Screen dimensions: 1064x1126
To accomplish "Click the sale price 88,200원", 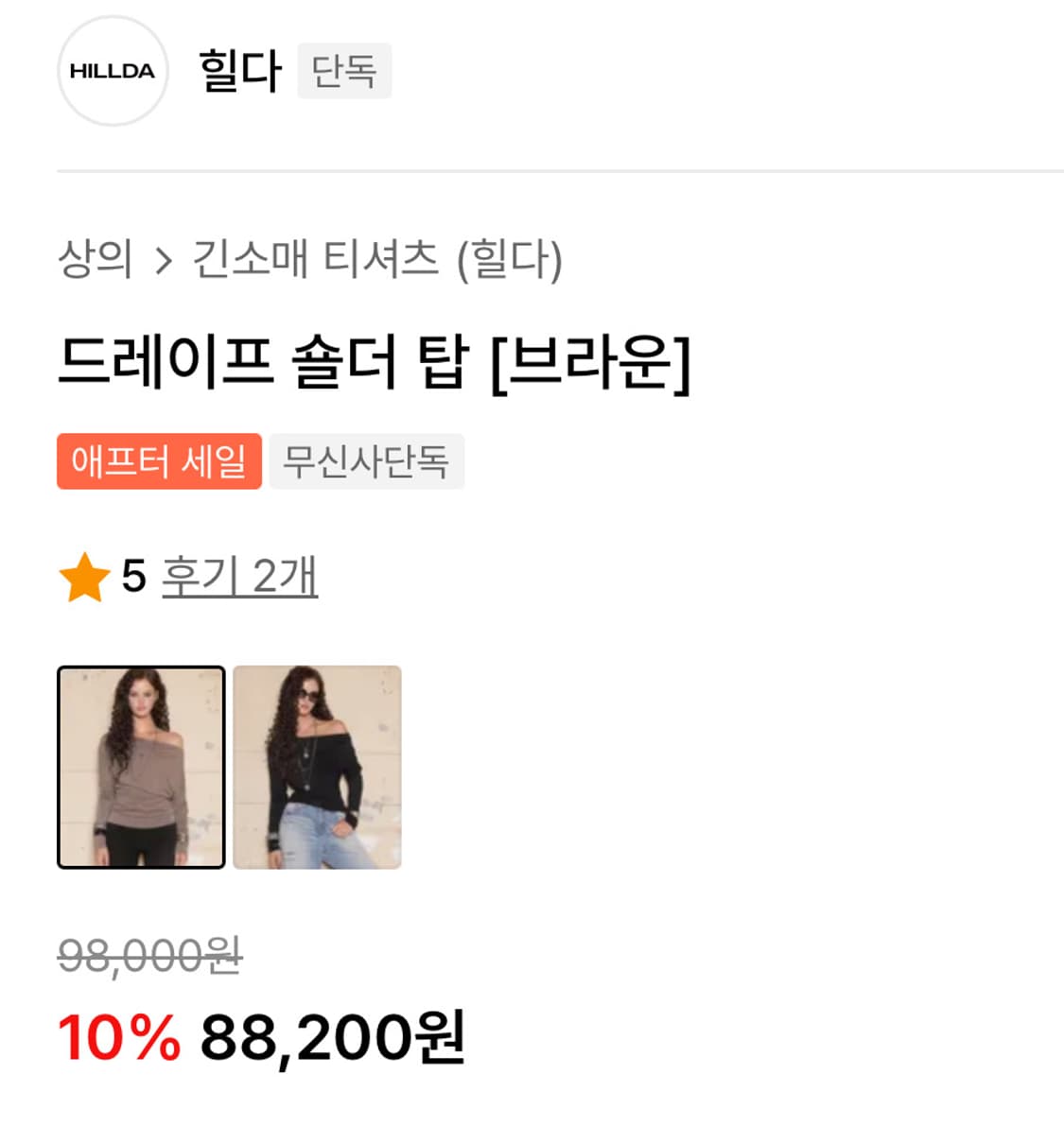I will (x=329, y=1040).
